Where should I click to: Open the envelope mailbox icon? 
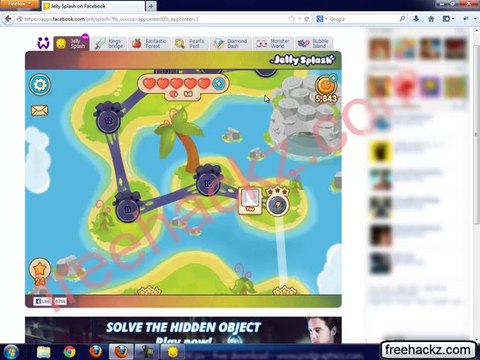(x=39, y=110)
